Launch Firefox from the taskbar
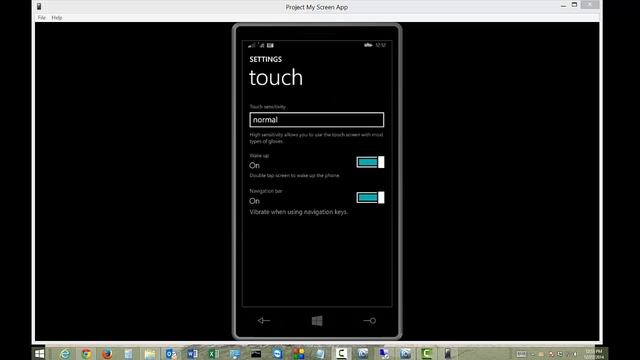Screen dimensions: 640x360 (x=107, y=353)
